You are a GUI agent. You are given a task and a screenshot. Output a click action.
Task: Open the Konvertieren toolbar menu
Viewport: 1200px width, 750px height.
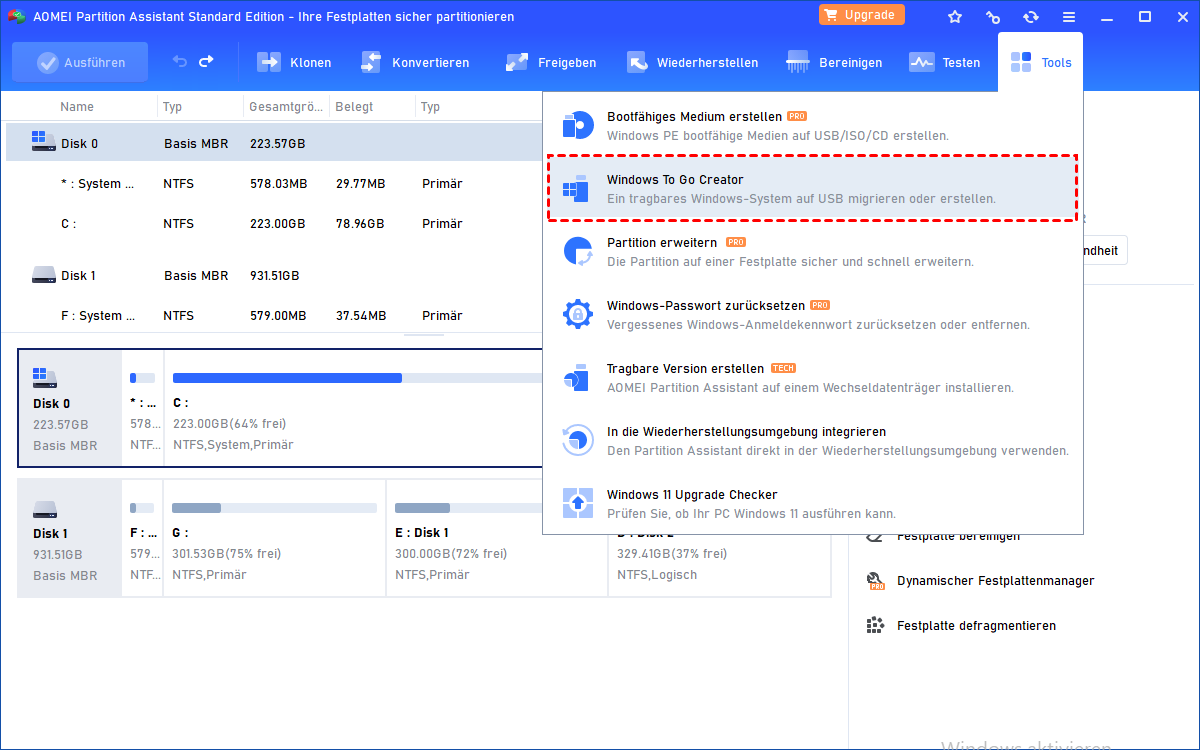[414, 62]
